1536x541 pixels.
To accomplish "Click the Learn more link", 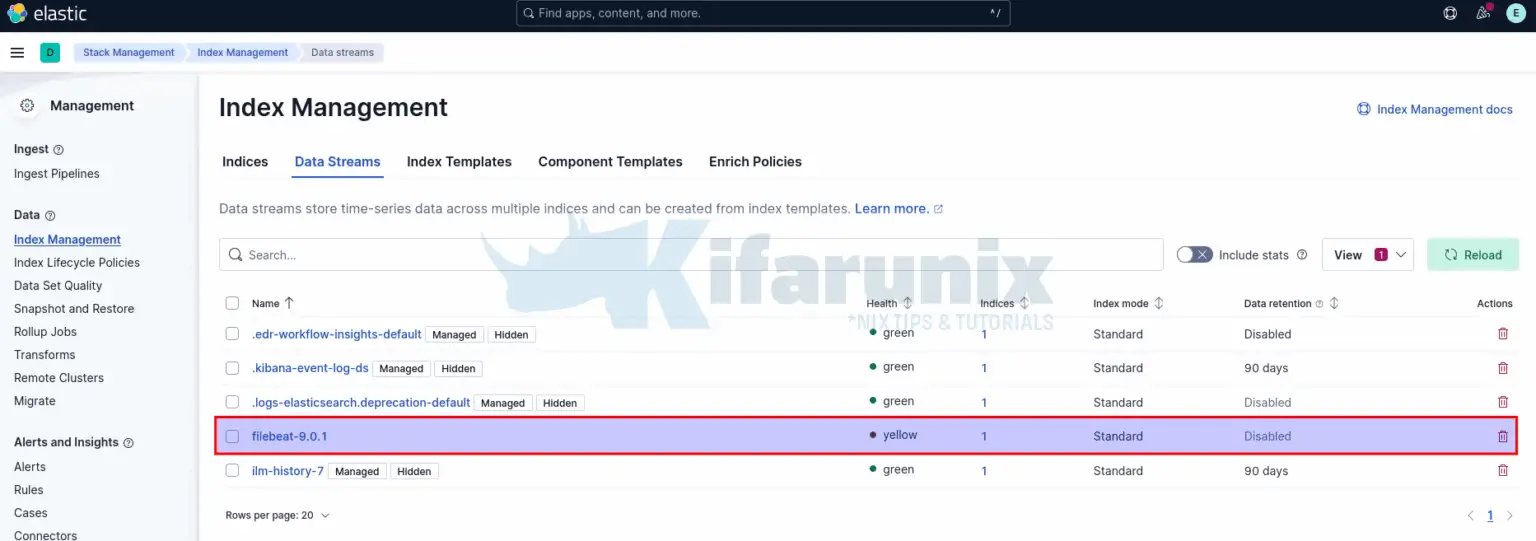I will click(x=898, y=209).
